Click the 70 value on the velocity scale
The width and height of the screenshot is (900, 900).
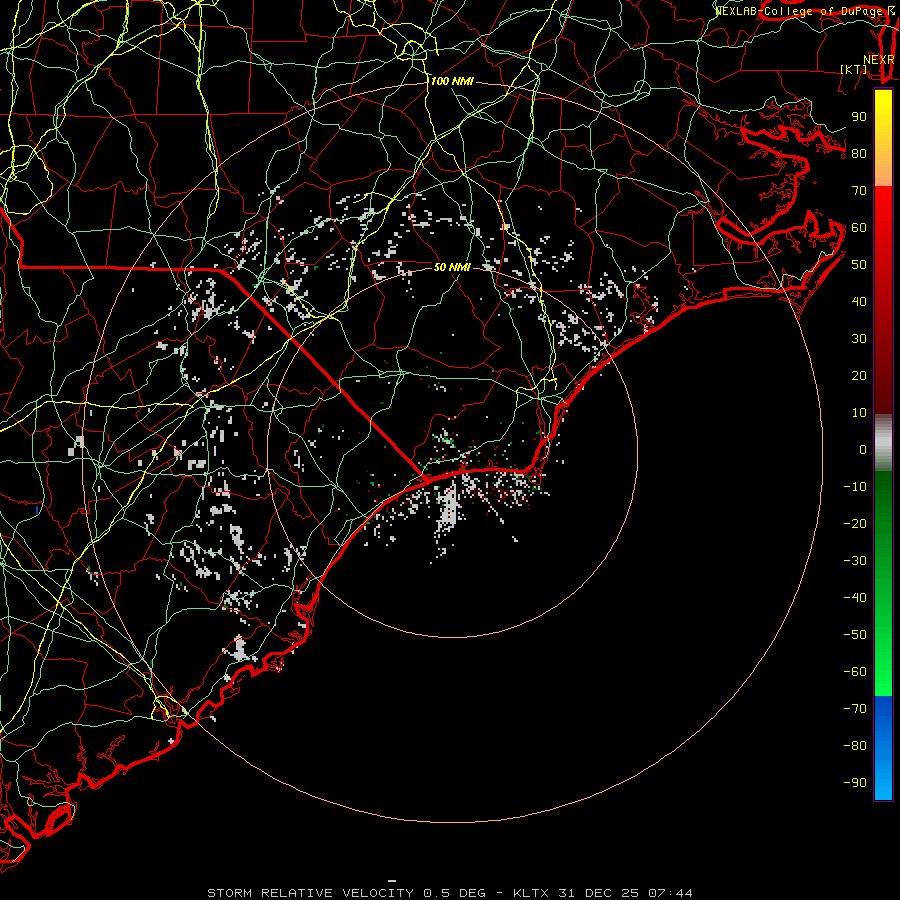point(859,191)
